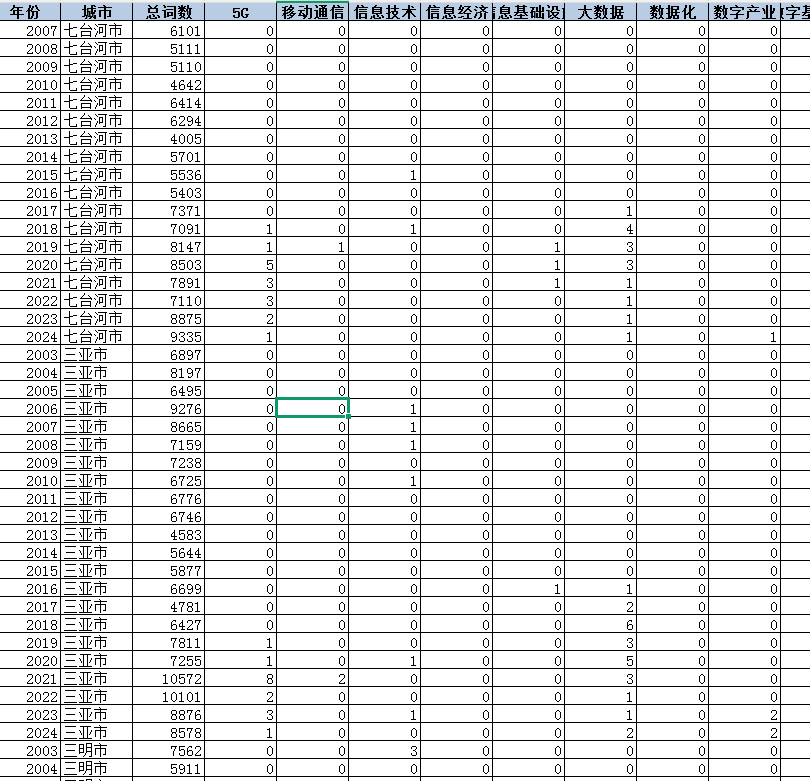Select the 5G cell showing 8

coord(240,679)
